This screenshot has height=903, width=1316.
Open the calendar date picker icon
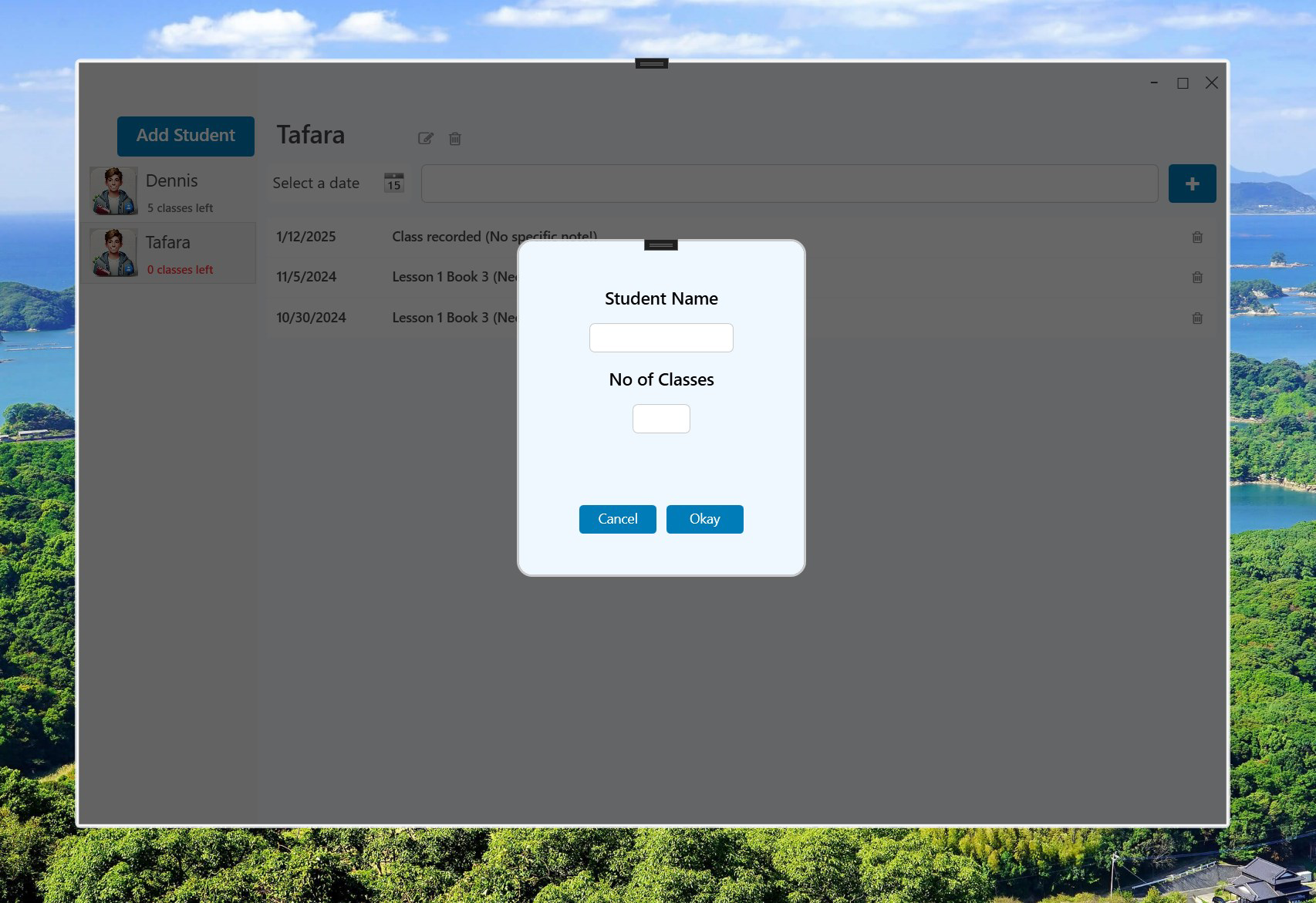pyautogui.click(x=394, y=183)
